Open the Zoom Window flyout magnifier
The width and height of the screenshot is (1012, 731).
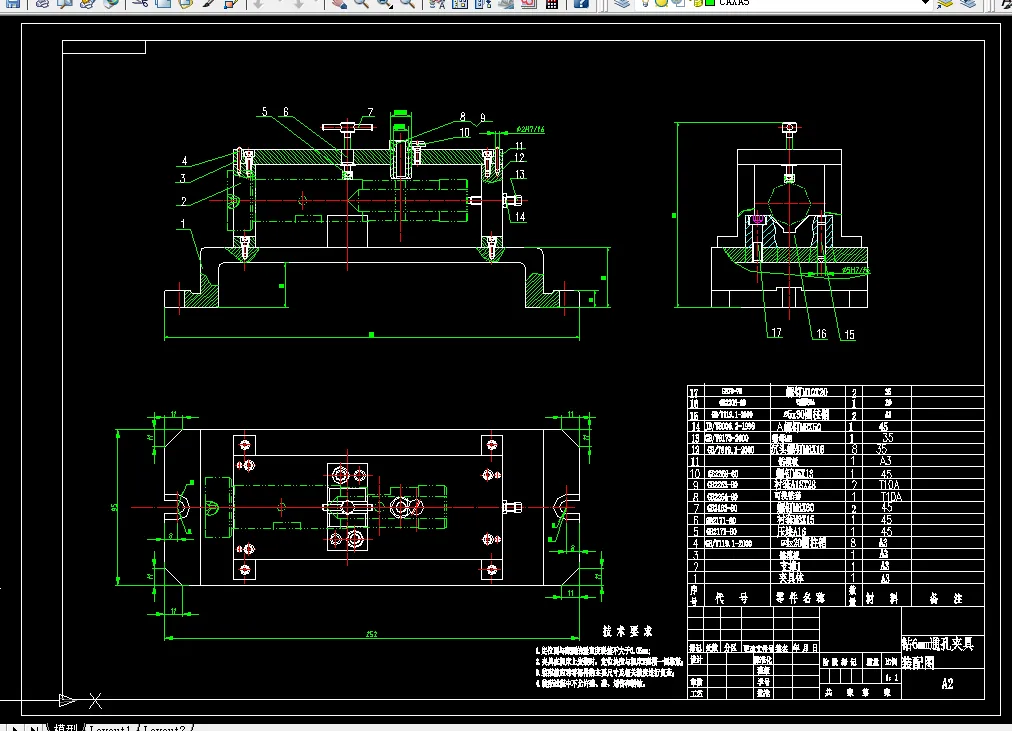click(x=385, y=3)
